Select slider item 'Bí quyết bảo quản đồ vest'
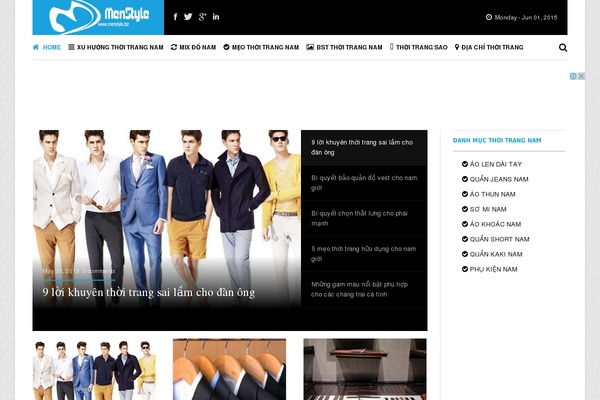 coord(364,183)
